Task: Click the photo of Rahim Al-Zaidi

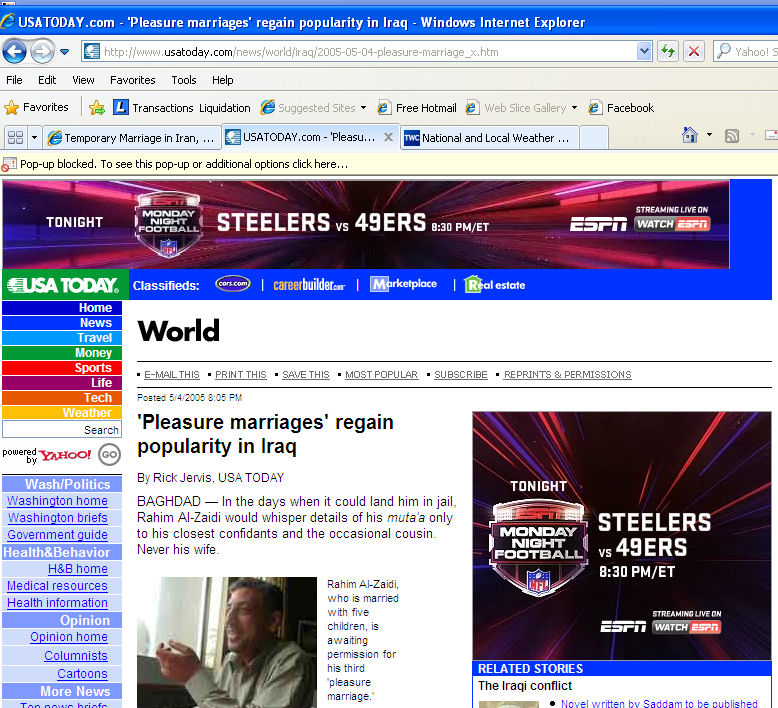Action: point(227,642)
